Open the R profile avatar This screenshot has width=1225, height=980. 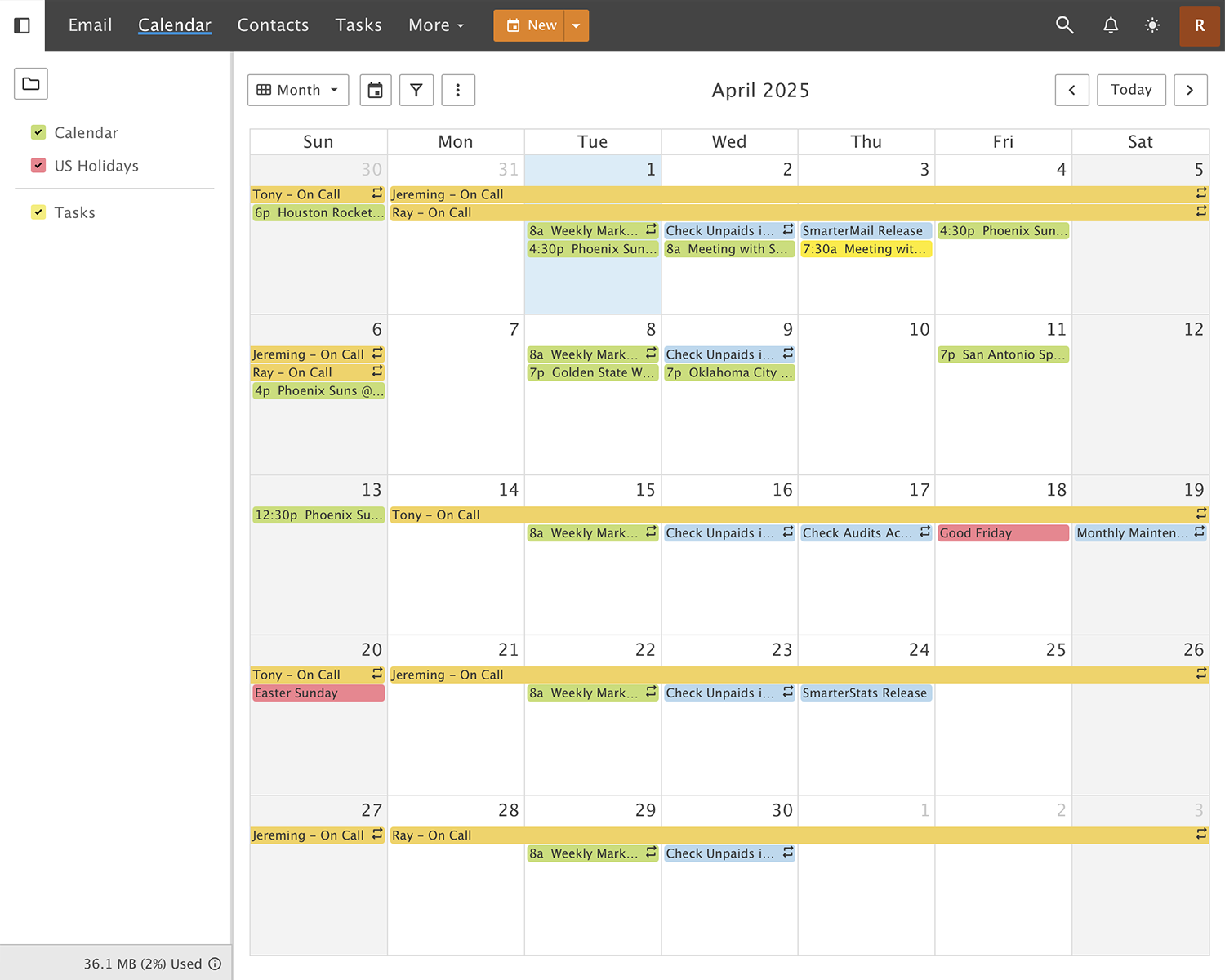1199,25
